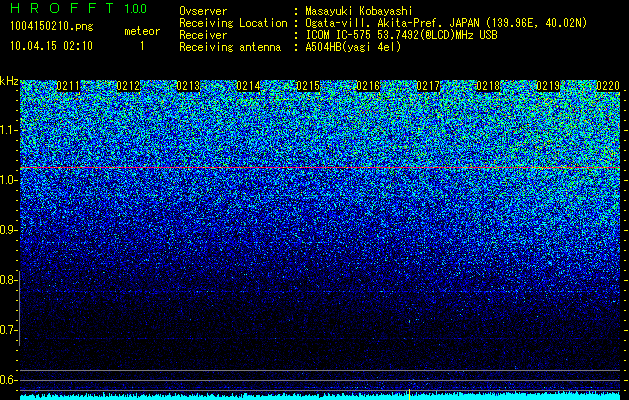Click the Ovserver field label
The width and height of the screenshot is (629, 400).
click(x=203, y=11)
